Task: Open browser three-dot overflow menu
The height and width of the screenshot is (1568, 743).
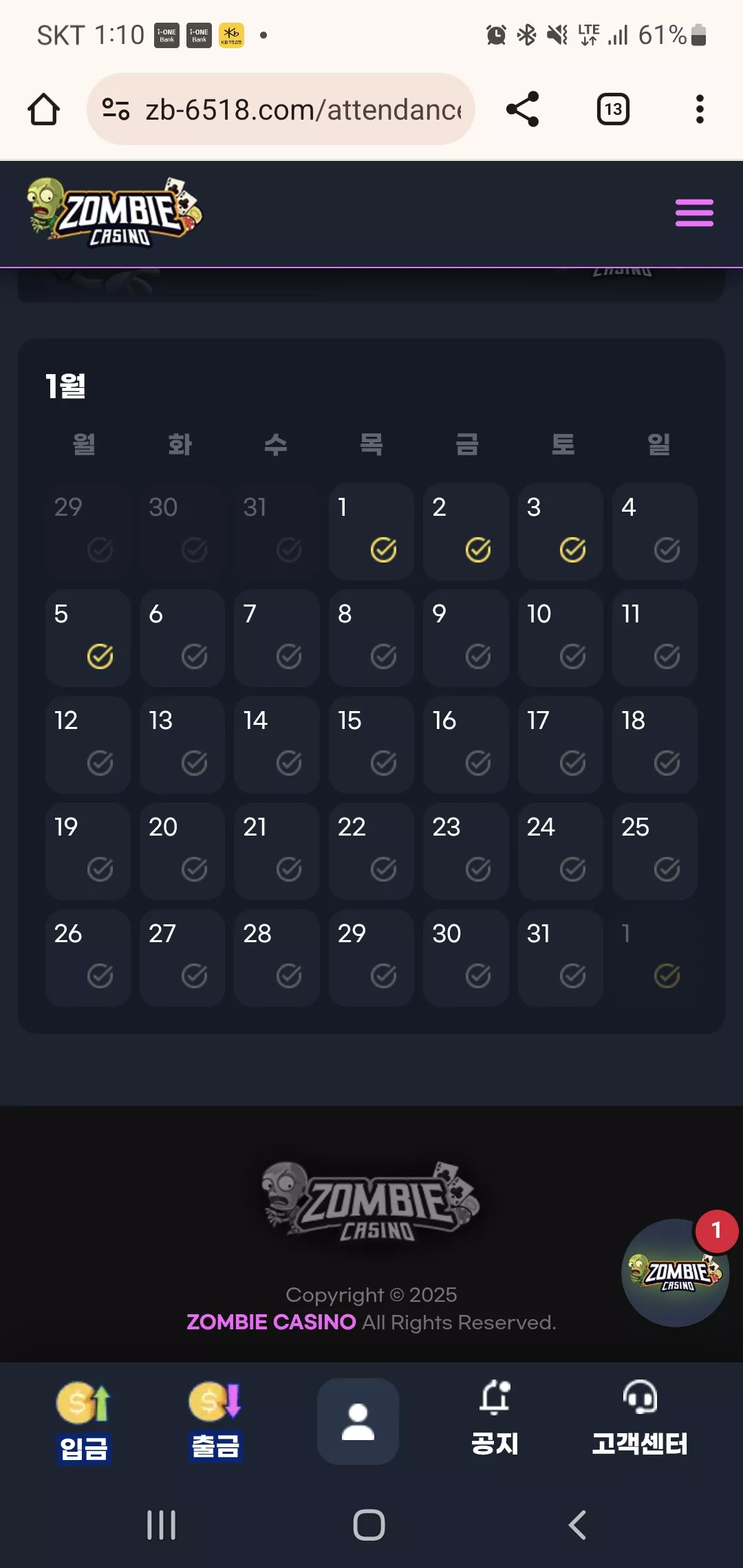Action: click(700, 109)
